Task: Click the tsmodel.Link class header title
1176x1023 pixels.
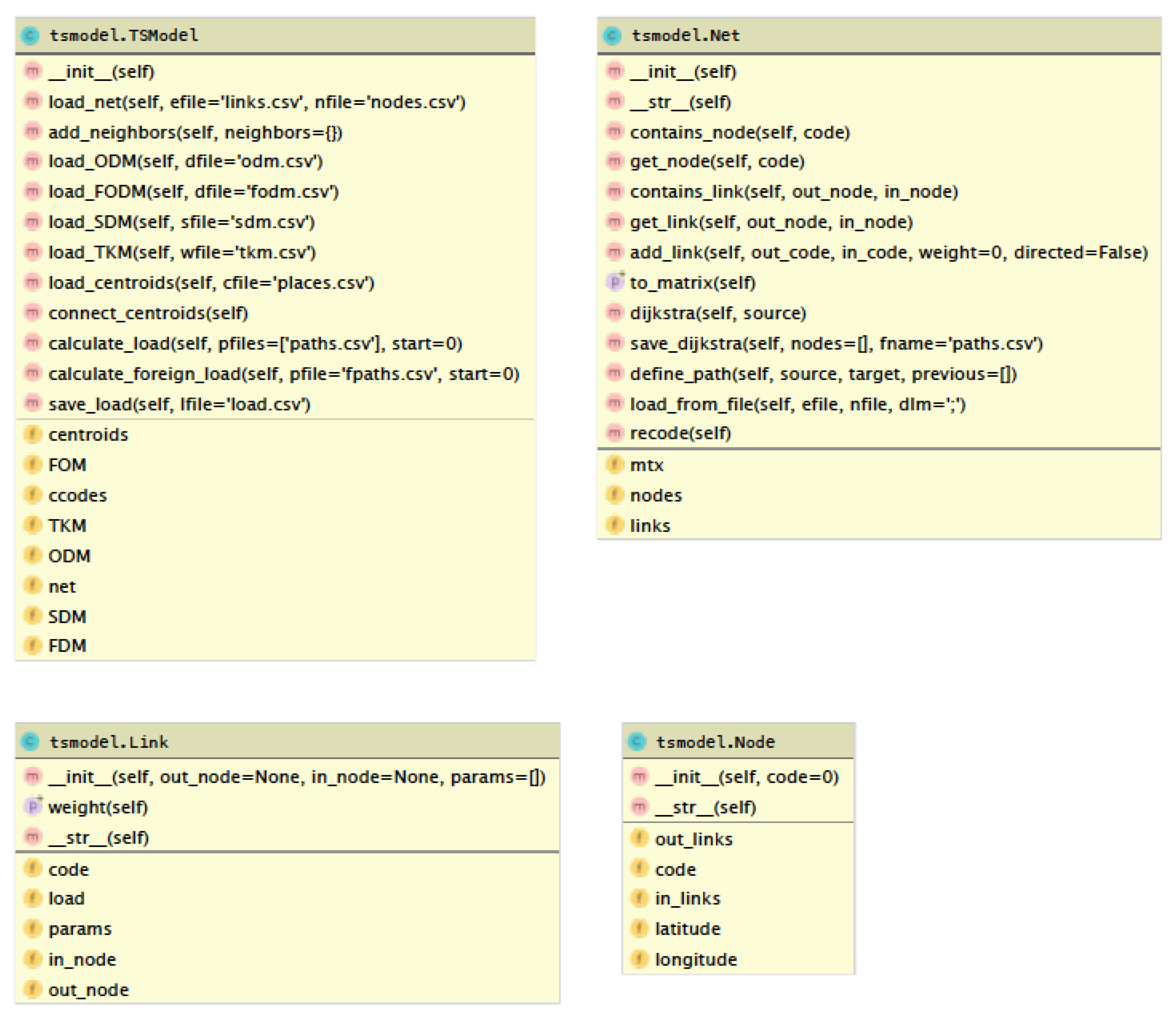Action: [x=109, y=742]
